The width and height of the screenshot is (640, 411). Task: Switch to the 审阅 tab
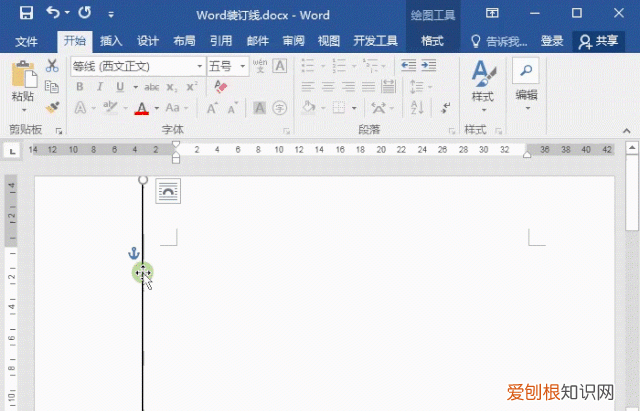(x=293, y=41)
